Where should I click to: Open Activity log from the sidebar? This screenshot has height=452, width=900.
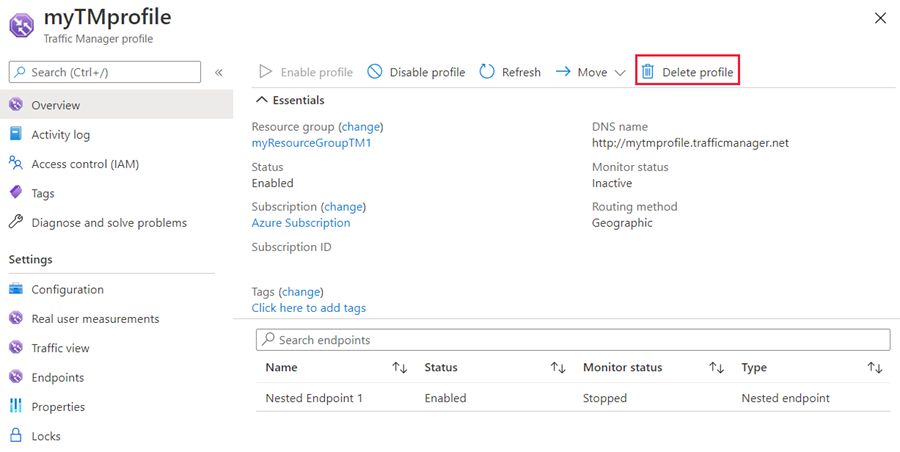60,135
